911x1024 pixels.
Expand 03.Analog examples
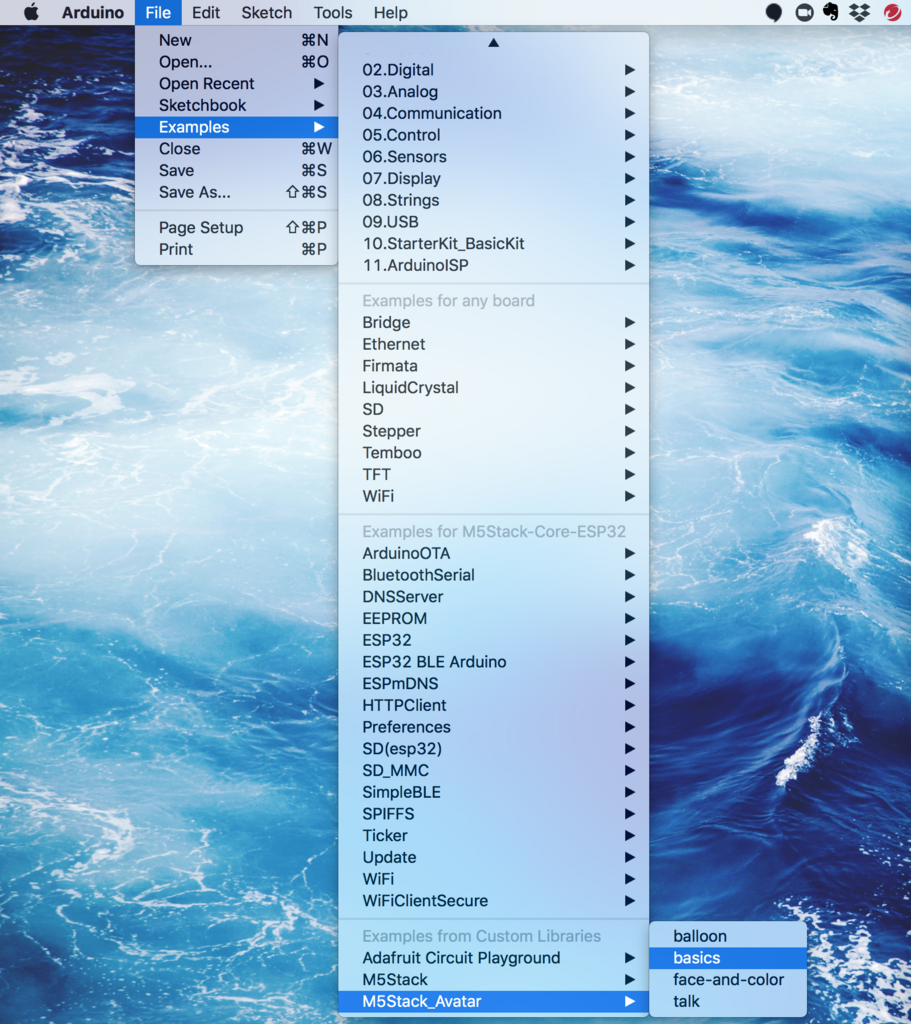[494, 91]
